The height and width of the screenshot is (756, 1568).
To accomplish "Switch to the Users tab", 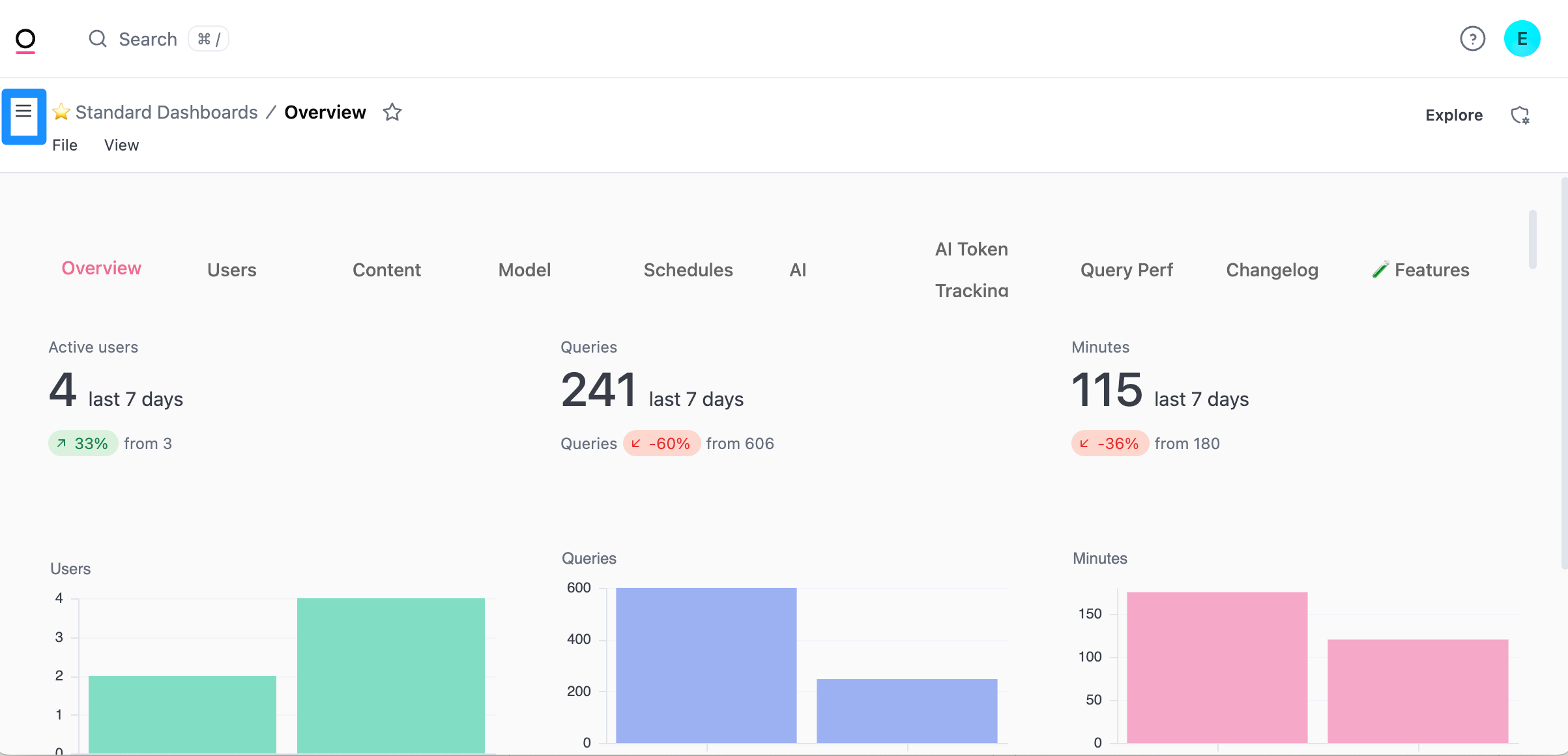I will pos(231,270).
